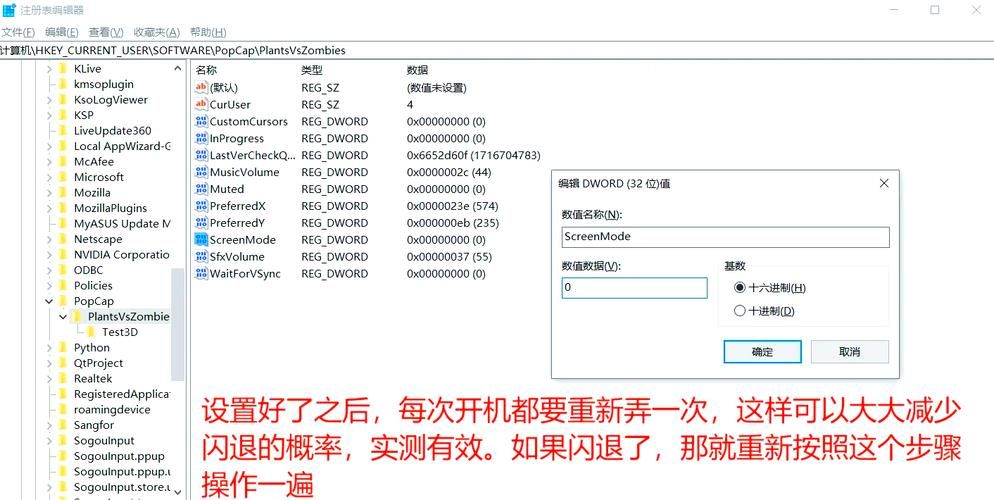This screenshot has height=500, width=994.
Task: Click the value 0x0000023e (574)
Action: (453, 206)
